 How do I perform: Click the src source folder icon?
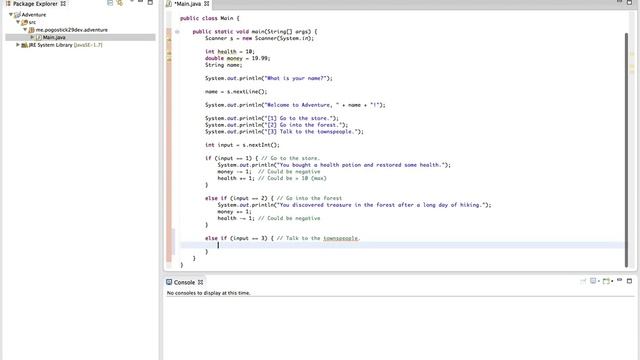(24, 22)
